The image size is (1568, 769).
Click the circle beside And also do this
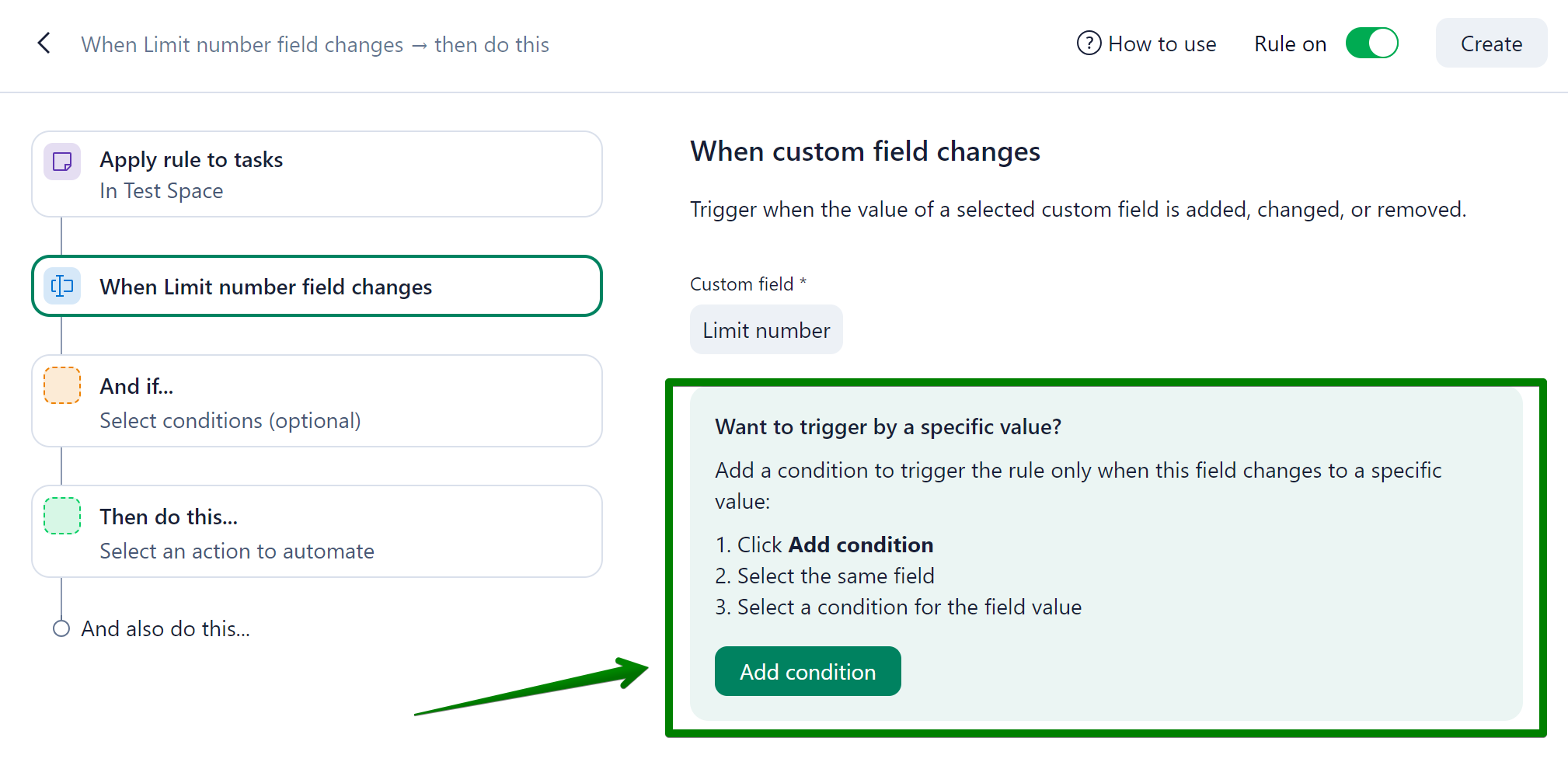click(x=61, y=628)
